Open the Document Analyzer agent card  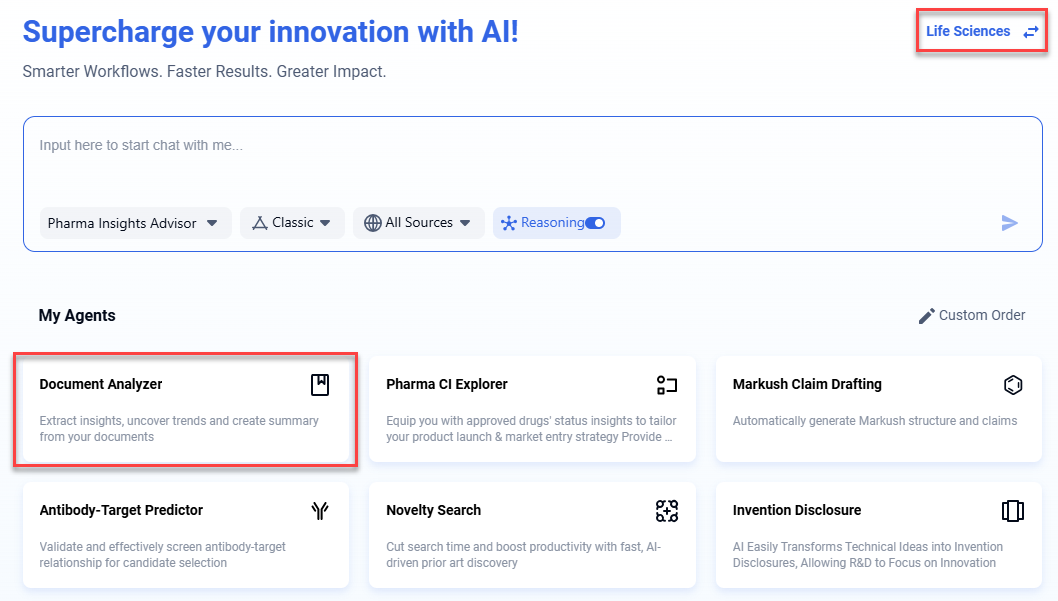pos(185,410)
